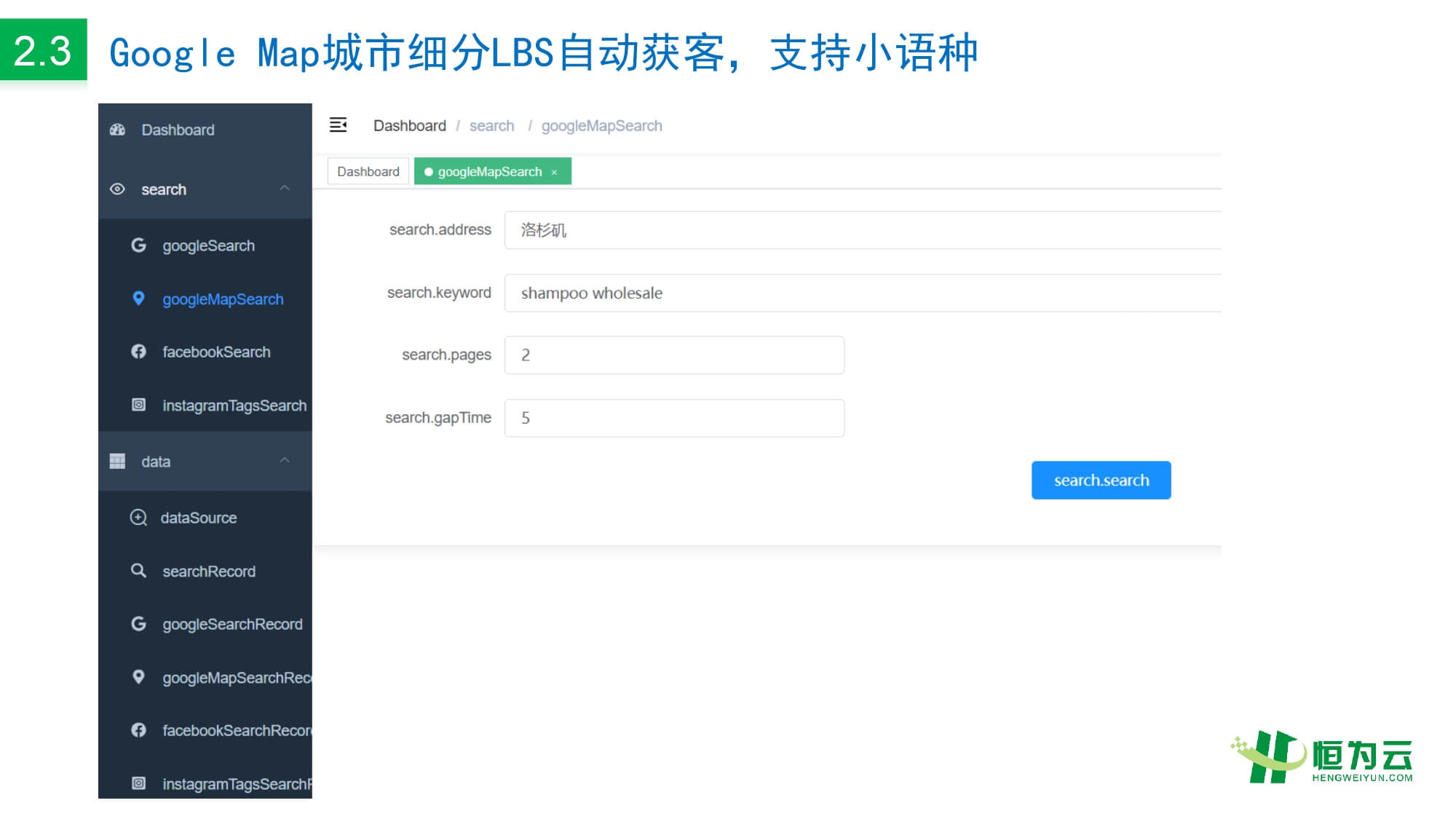Screen dimensions: 1456x819
Task: Click the Dashboard breadcrumb link
Action: click(410, 126)
